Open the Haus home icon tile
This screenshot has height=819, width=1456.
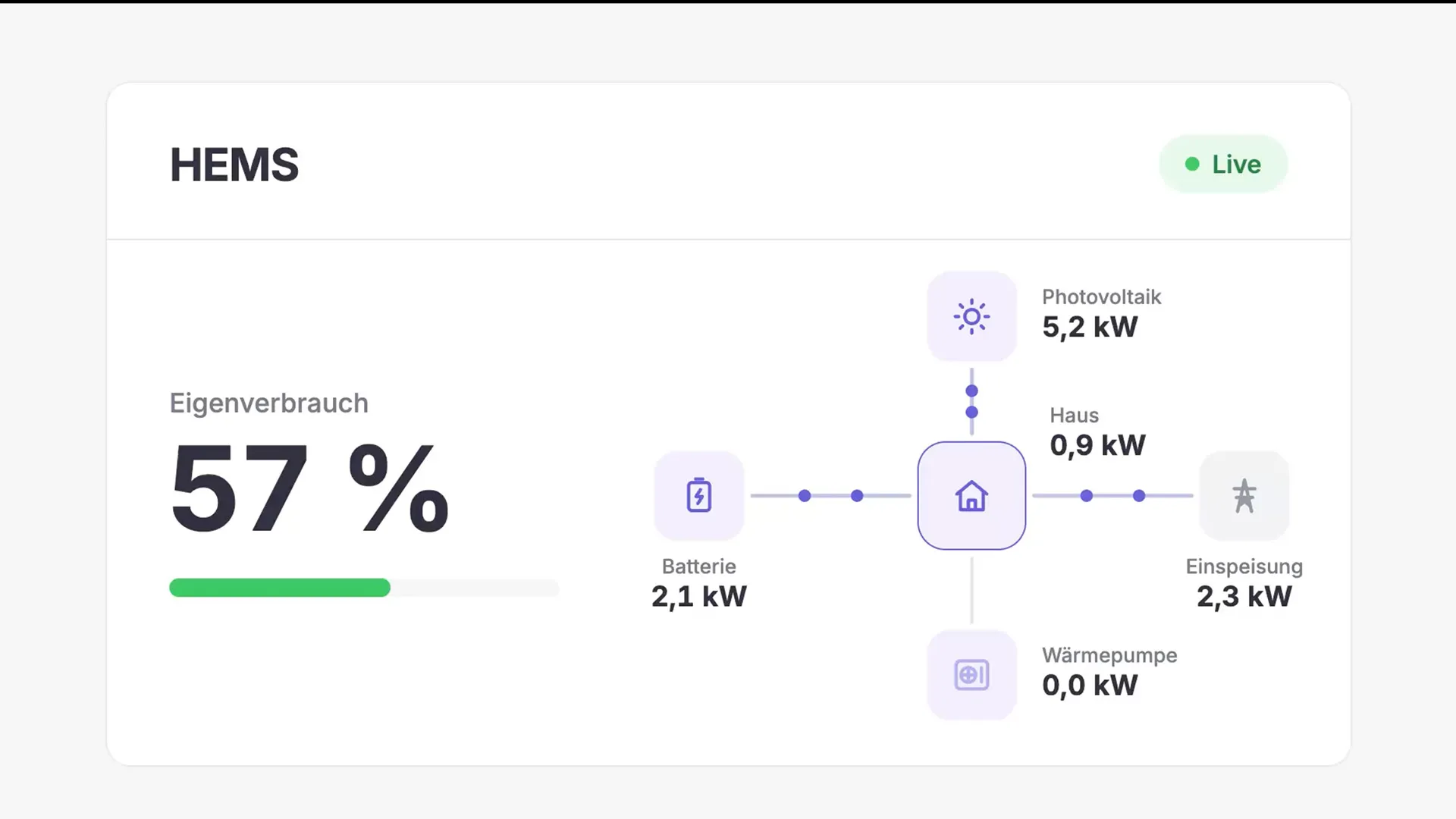[x=971, y=496]
